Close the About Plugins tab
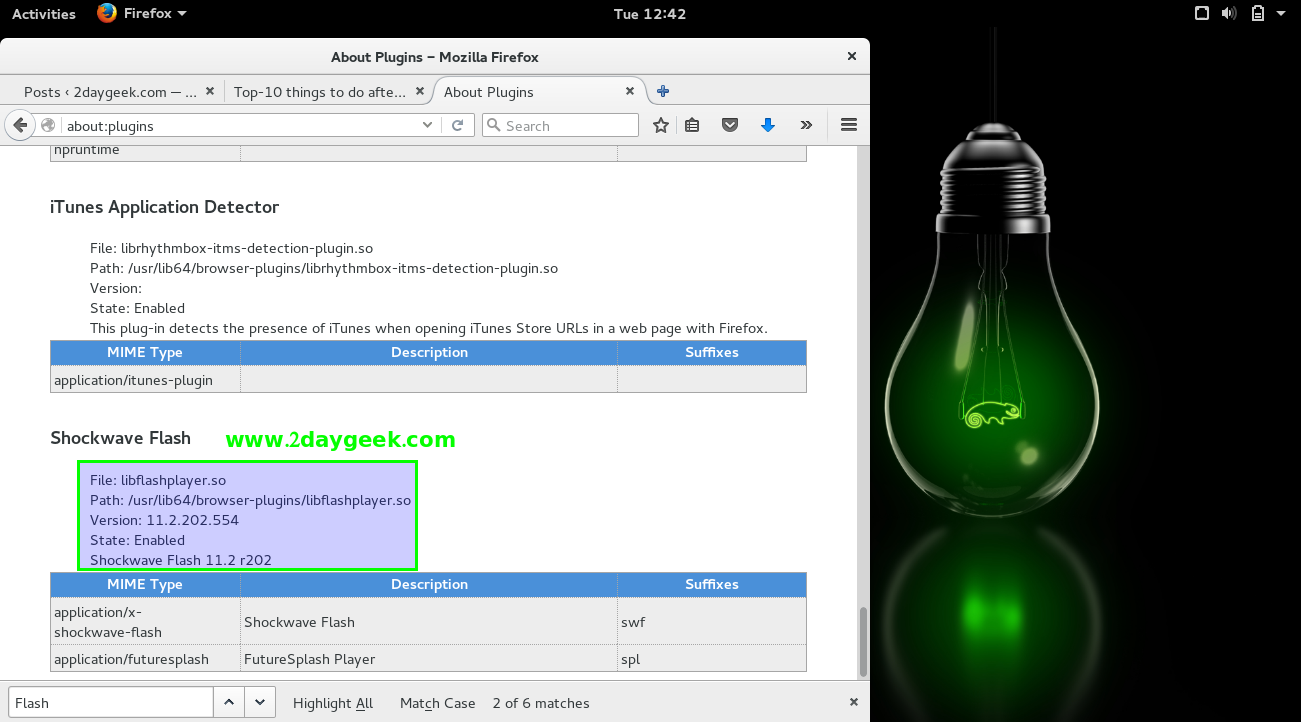1301x722 pixels. pyautogui.click(x=630, y=91)
